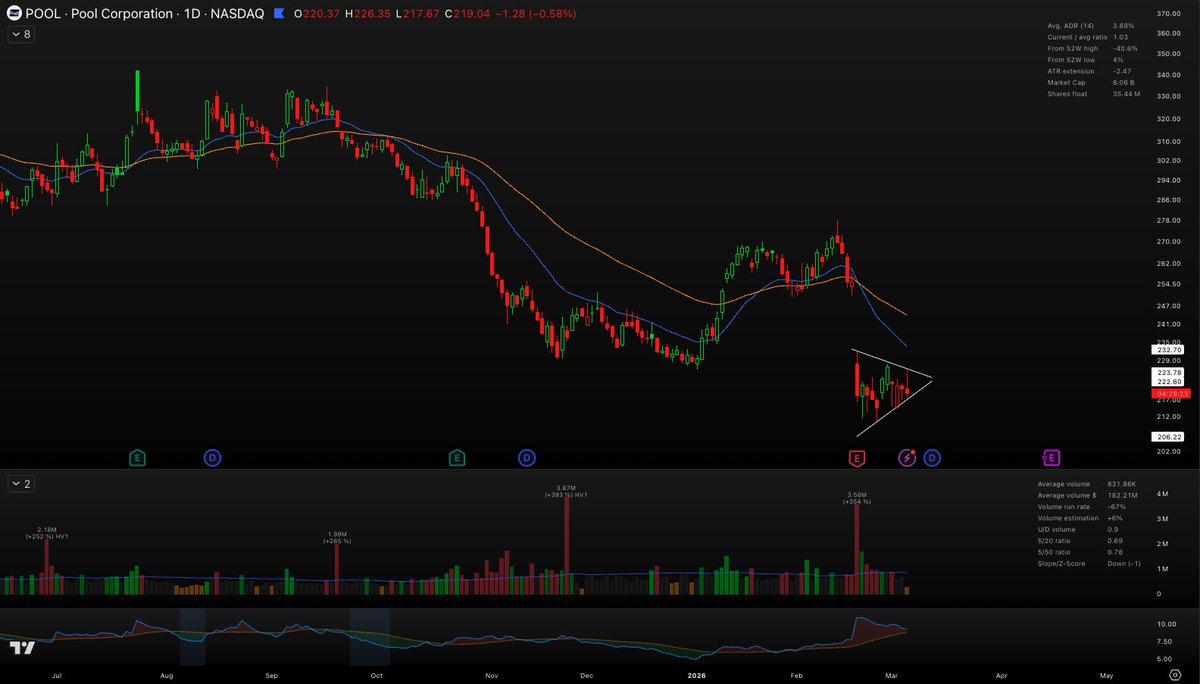Click the lightning bolt event icon near March
The height and width of the screenshot is (684, 1200).
coord(908,457)
